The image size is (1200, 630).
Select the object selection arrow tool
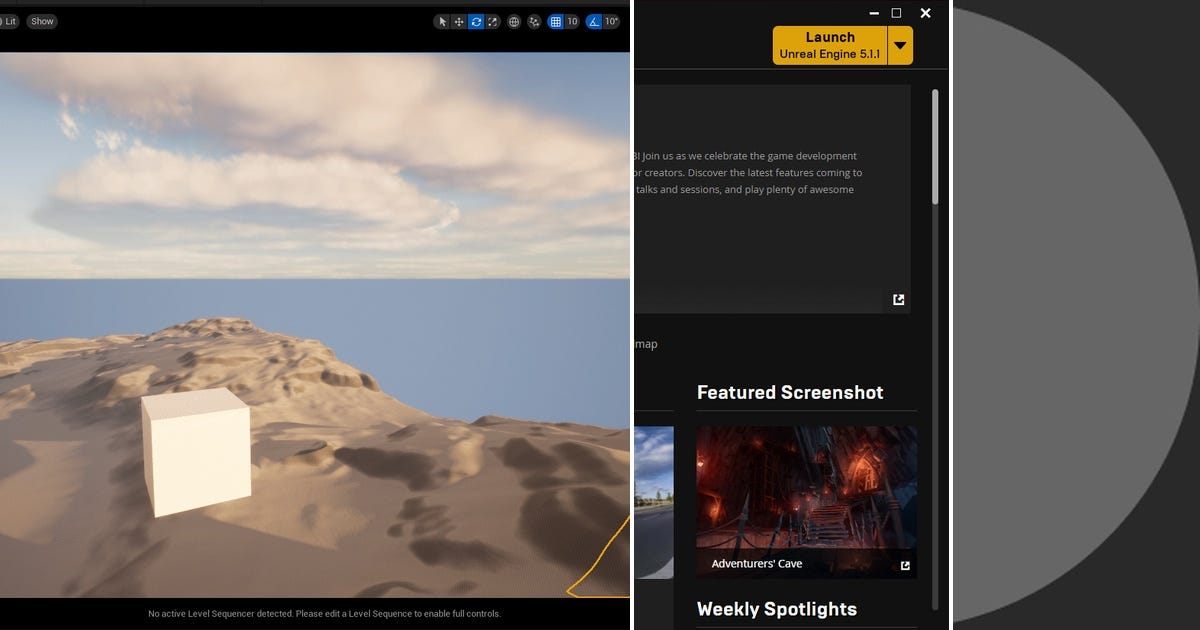click(443, 21)
